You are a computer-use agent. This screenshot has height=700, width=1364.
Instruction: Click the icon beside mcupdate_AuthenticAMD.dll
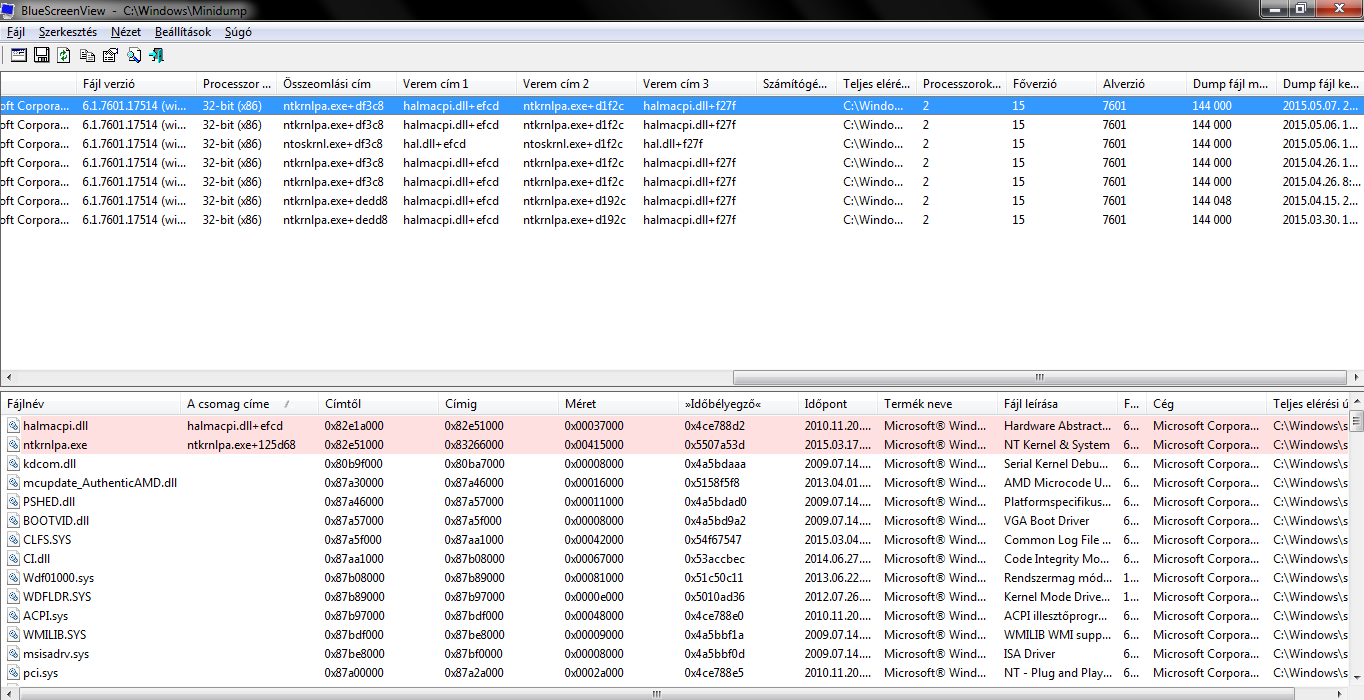click(14, 483)
